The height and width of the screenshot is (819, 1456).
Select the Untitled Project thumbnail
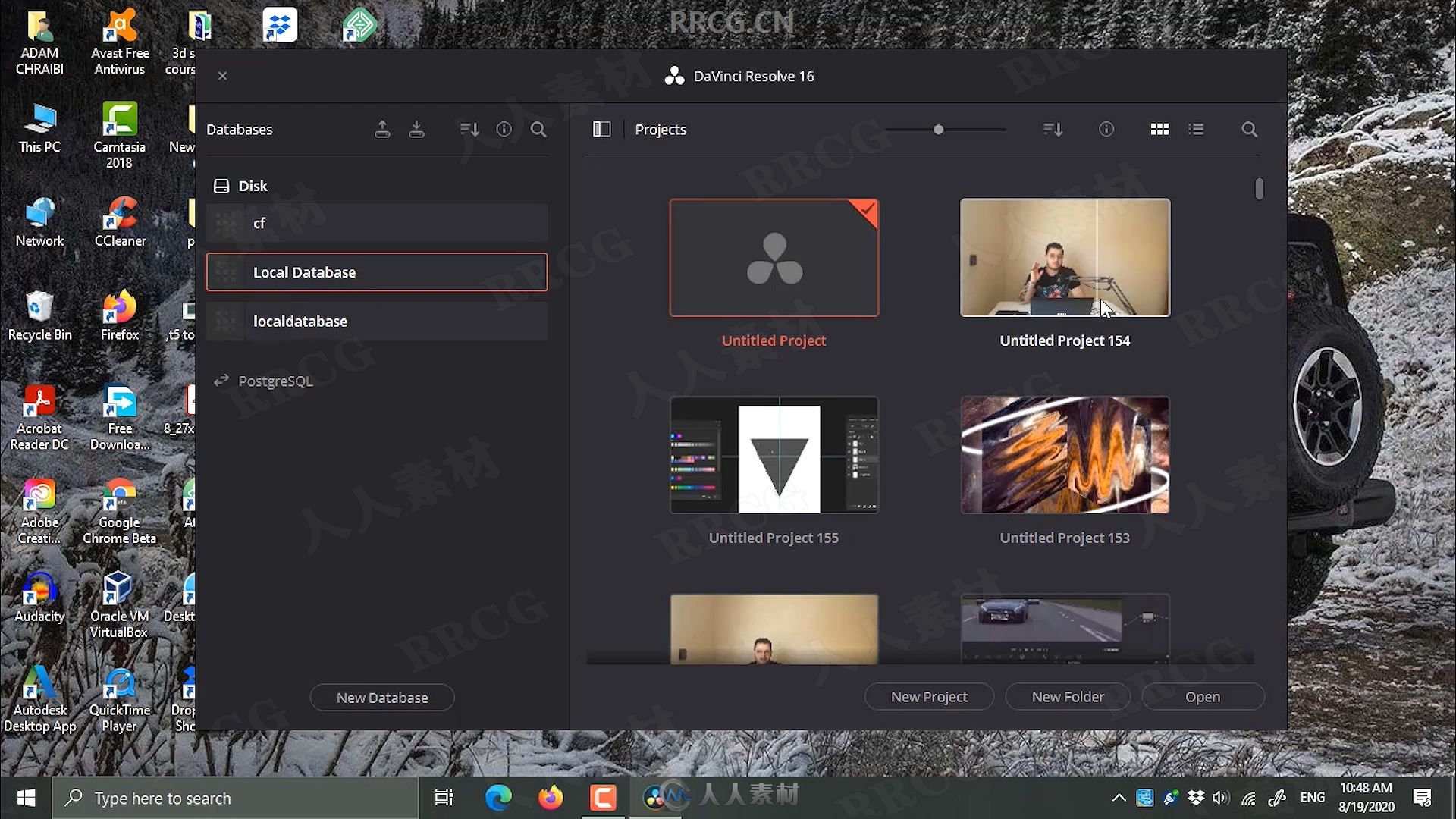[774, 258]
